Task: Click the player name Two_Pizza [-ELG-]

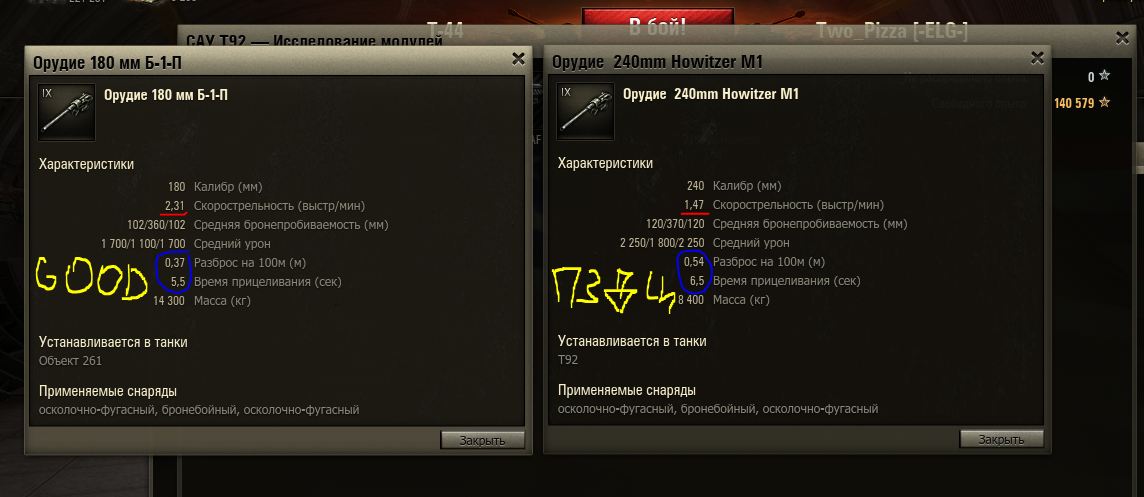Action: point(892,31)
